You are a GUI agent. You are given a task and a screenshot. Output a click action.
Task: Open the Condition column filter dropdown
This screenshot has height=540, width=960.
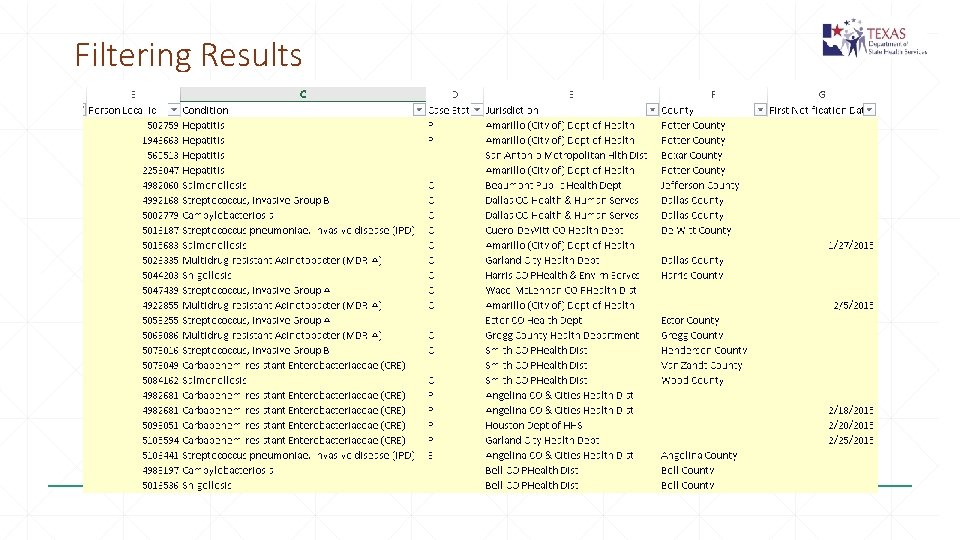(x=419, y=110)
